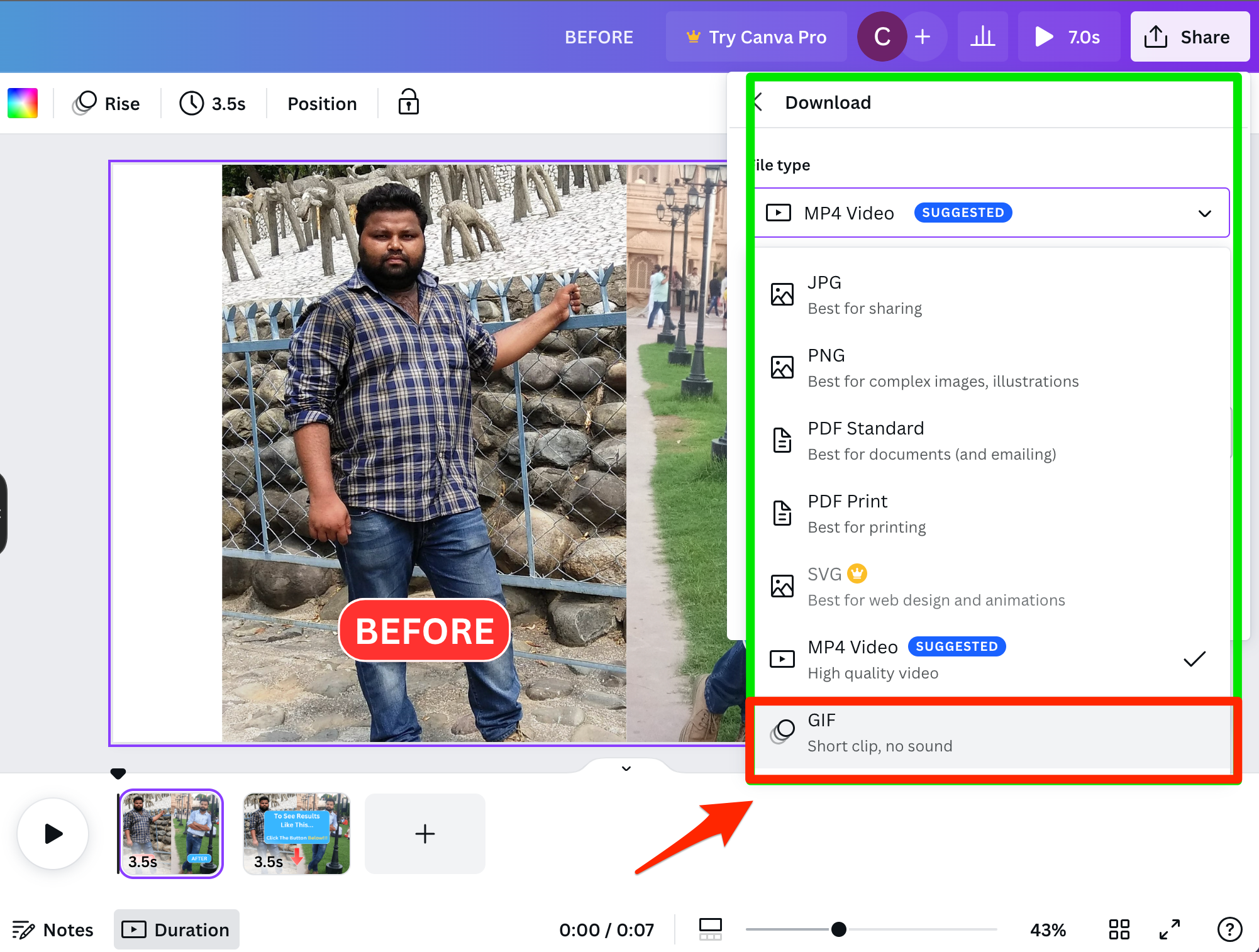Choose PDF Print file type
The width and height of the screenshot is (1259, 952).
click(x=991, y=513)
